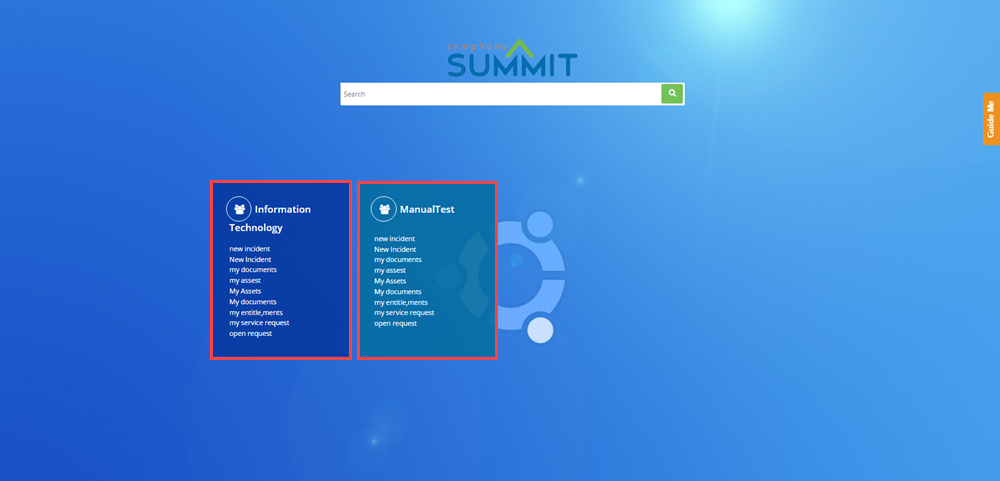Image resolution: width=1000 pixels, height=481 pixels.
Task: Click the Summit logo at top
Action: pyautogui.click(x=511, y=59)
